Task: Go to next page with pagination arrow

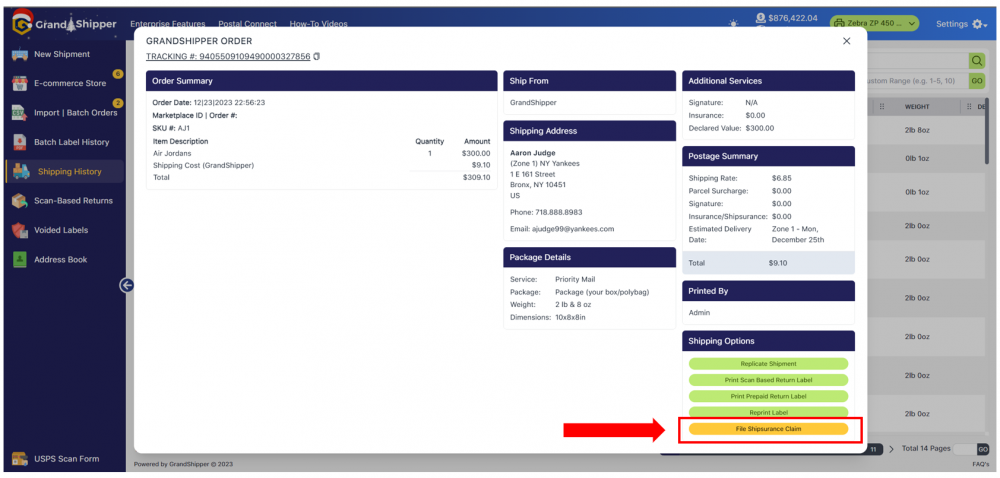Action: 892,449
